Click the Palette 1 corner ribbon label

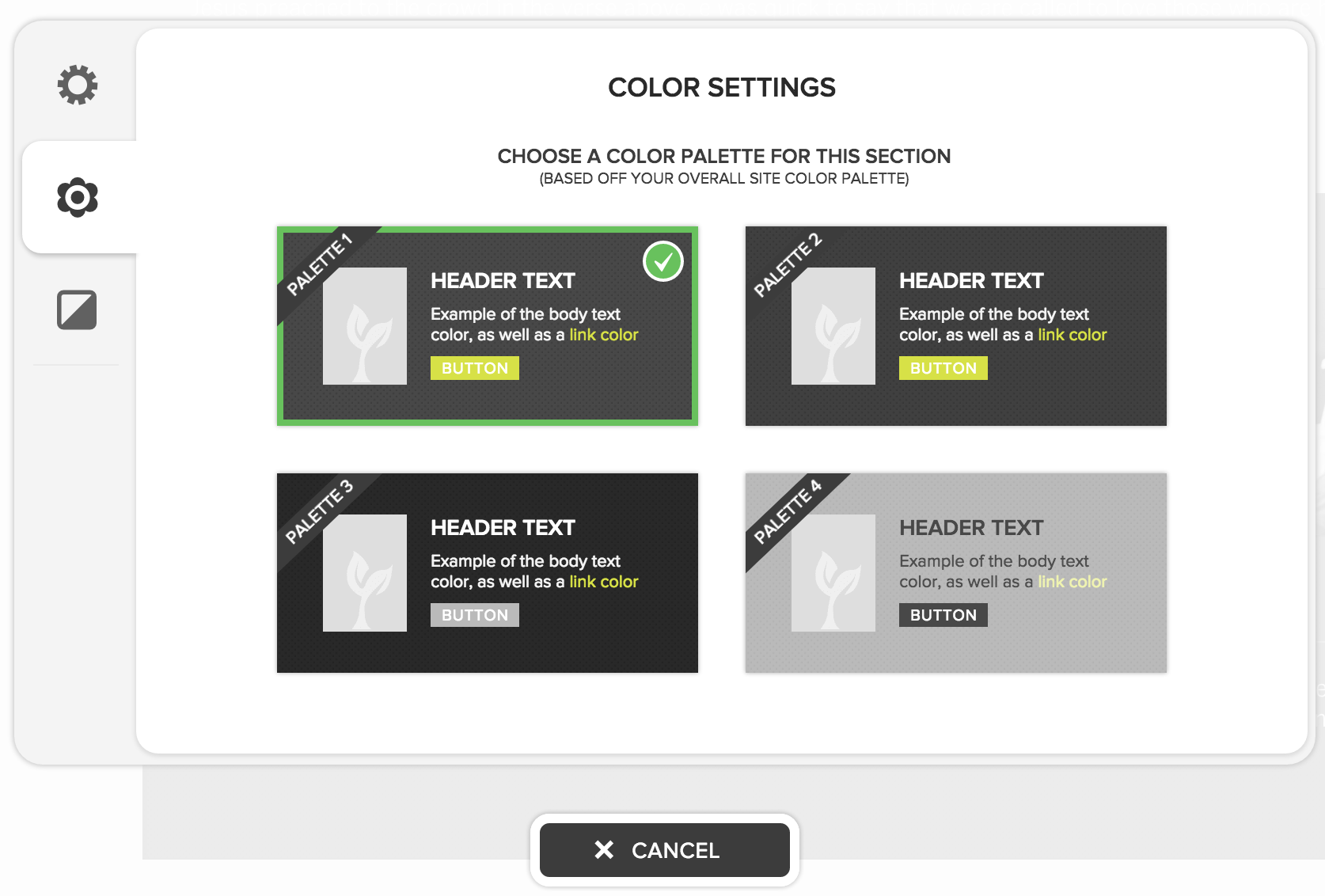click(319, 265)
